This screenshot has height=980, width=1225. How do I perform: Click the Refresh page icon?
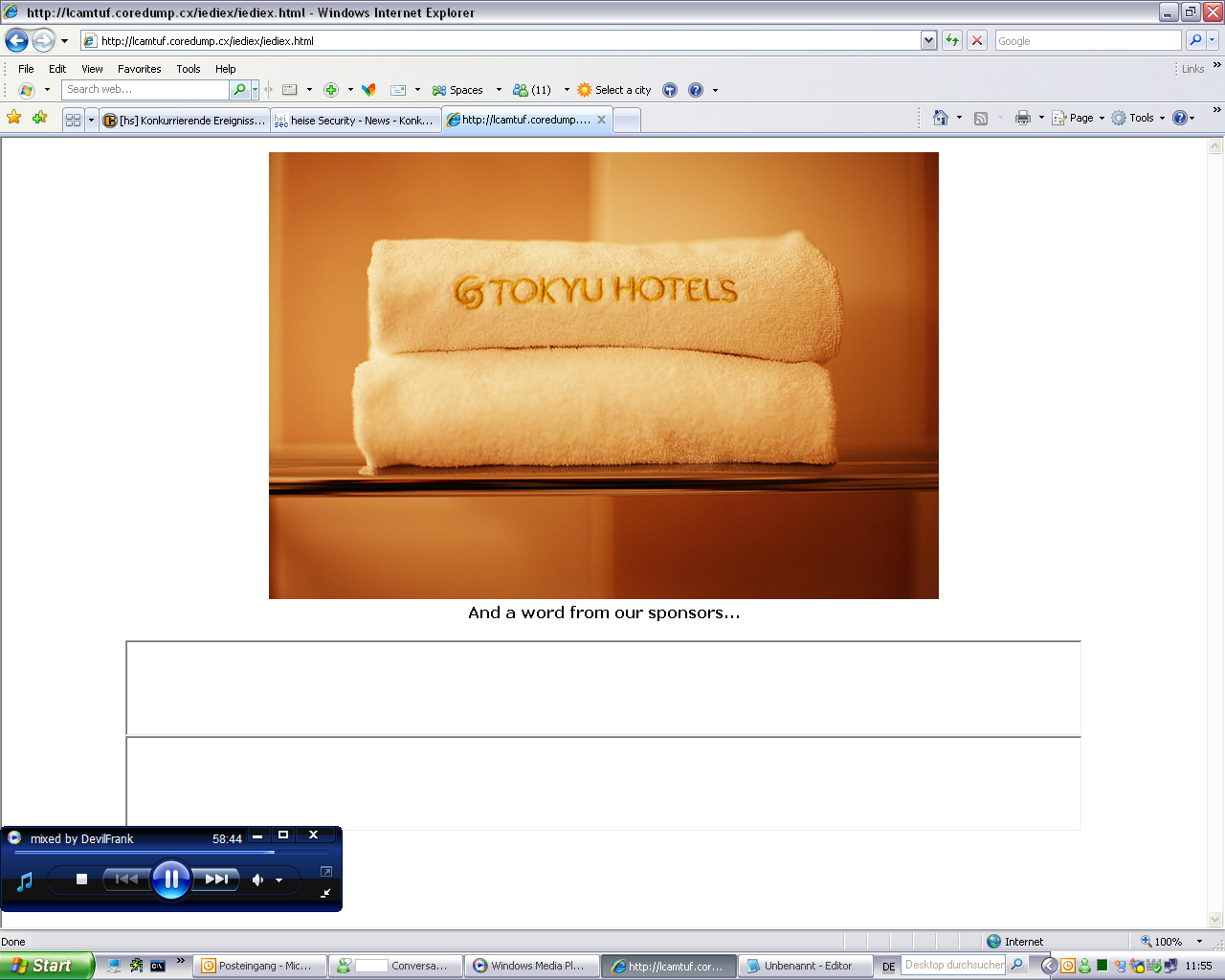pyautogui.click(x=952, y=40)
